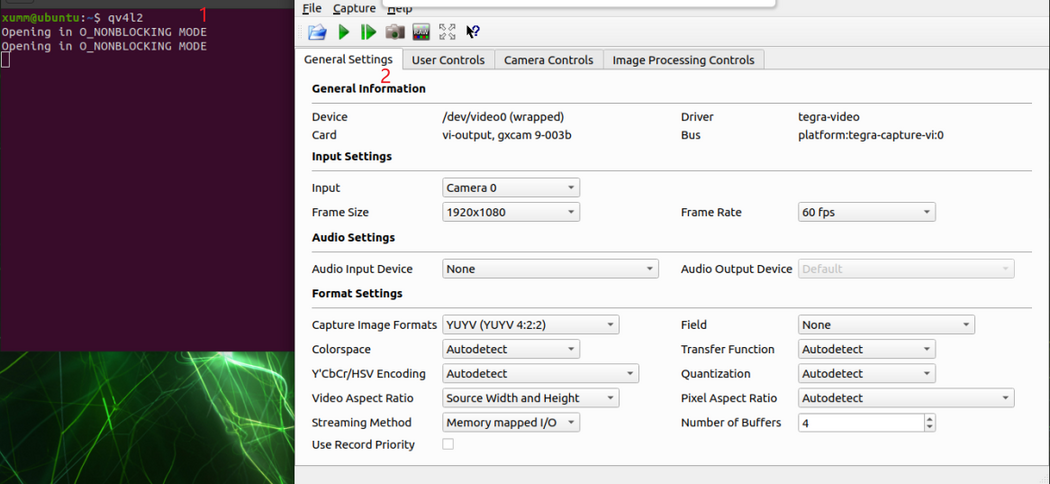Viewport: 1050px width, 484px height.
Task: Open the Image Processing Controls tab
Action: pyautogui.click(x=683, y=60)
